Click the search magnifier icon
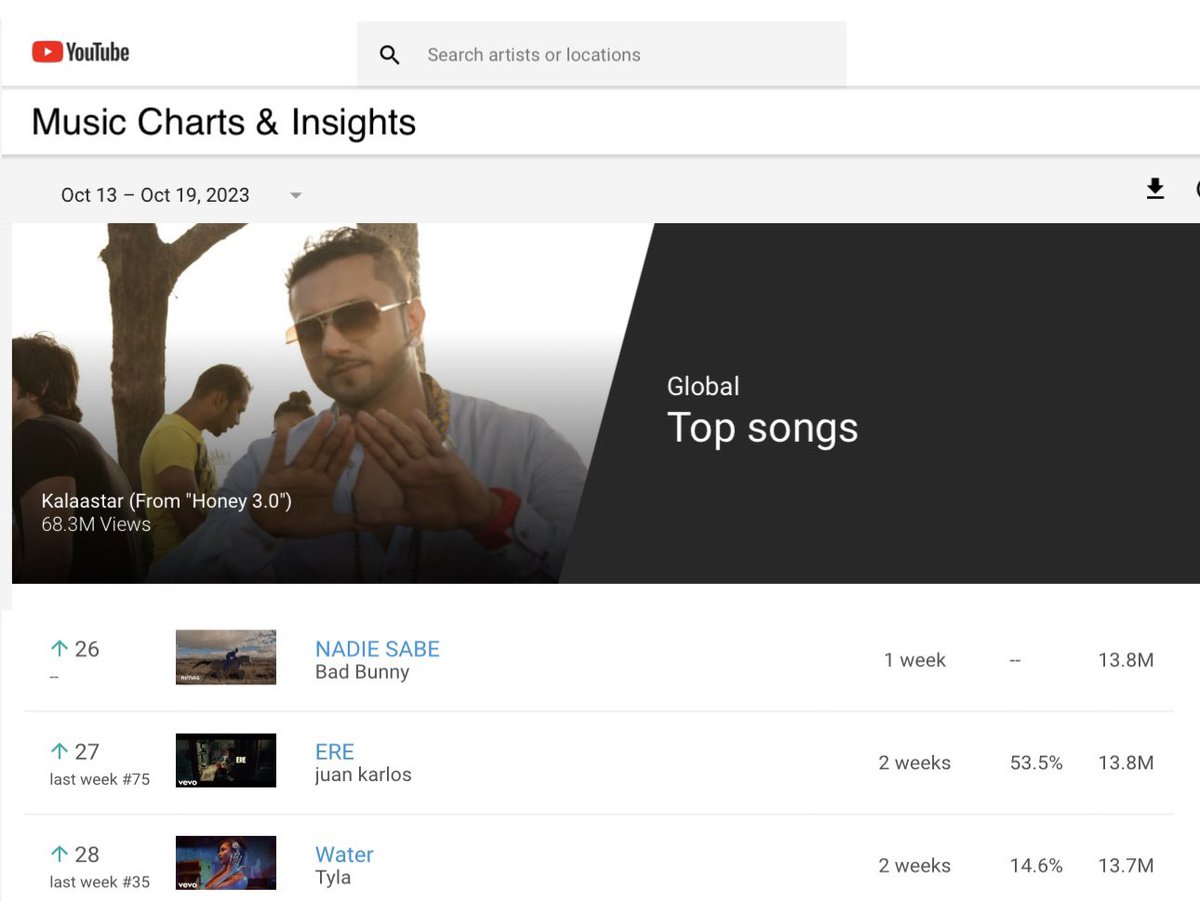1200x902 pixels. click(x=390, y=55)
